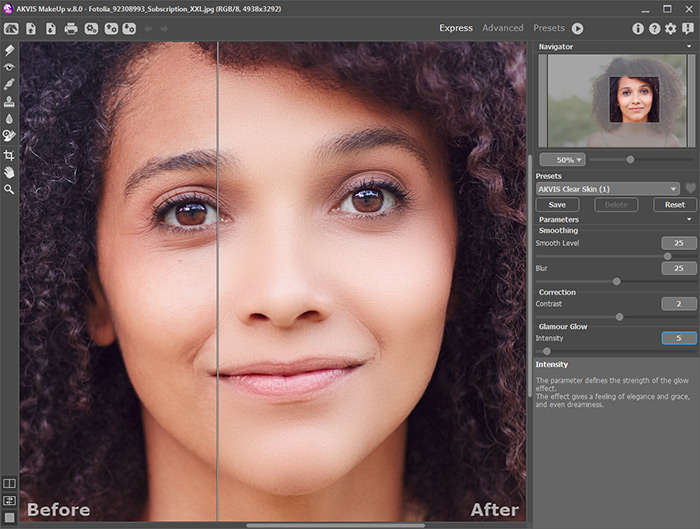Click the Reset button
This screenshot has width=700, height=529.
[x=675, y=204]
